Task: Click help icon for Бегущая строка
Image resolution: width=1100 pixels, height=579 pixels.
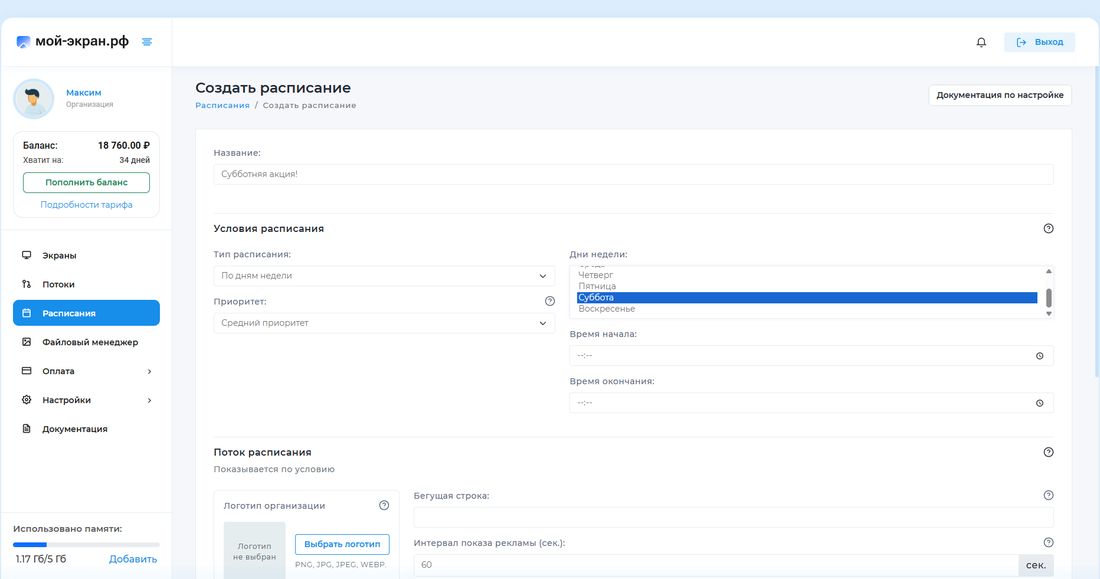Action: (1048, 496)
